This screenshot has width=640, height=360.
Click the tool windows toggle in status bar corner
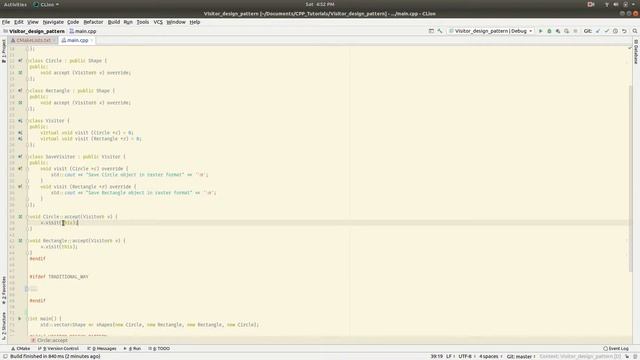(5, 356)
